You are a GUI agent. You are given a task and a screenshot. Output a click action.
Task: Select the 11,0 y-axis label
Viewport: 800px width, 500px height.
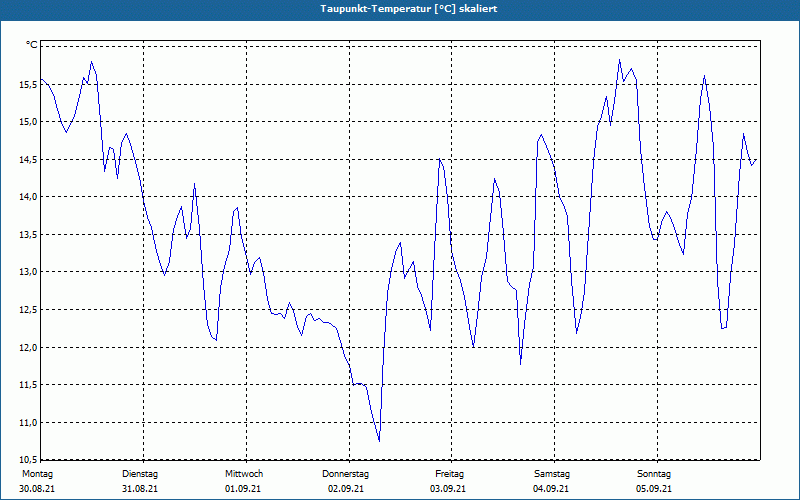click(x=28, y=422)
